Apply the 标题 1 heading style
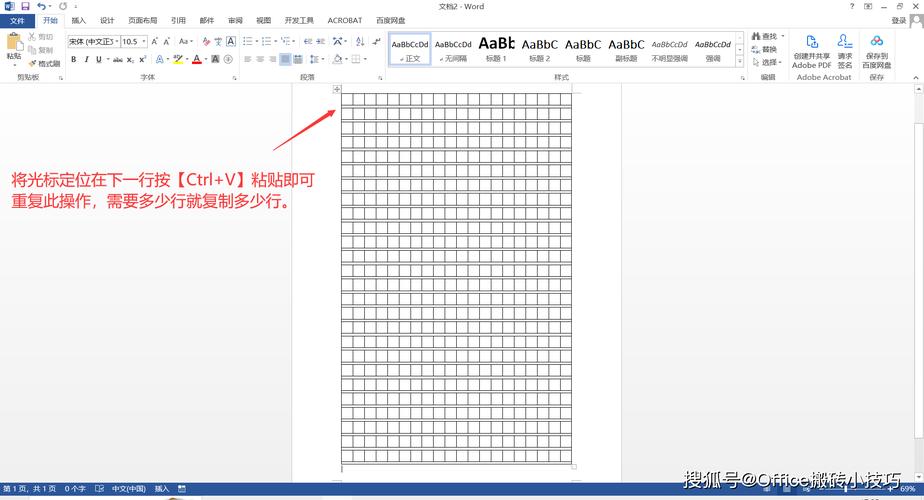The image size is (924, 500). click(496, 48)
